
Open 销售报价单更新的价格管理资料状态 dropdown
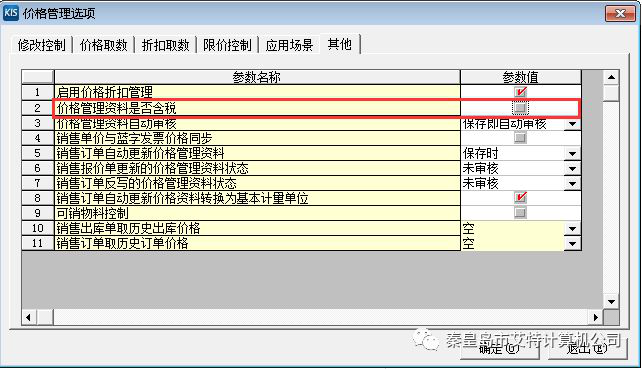pos(572,168)
